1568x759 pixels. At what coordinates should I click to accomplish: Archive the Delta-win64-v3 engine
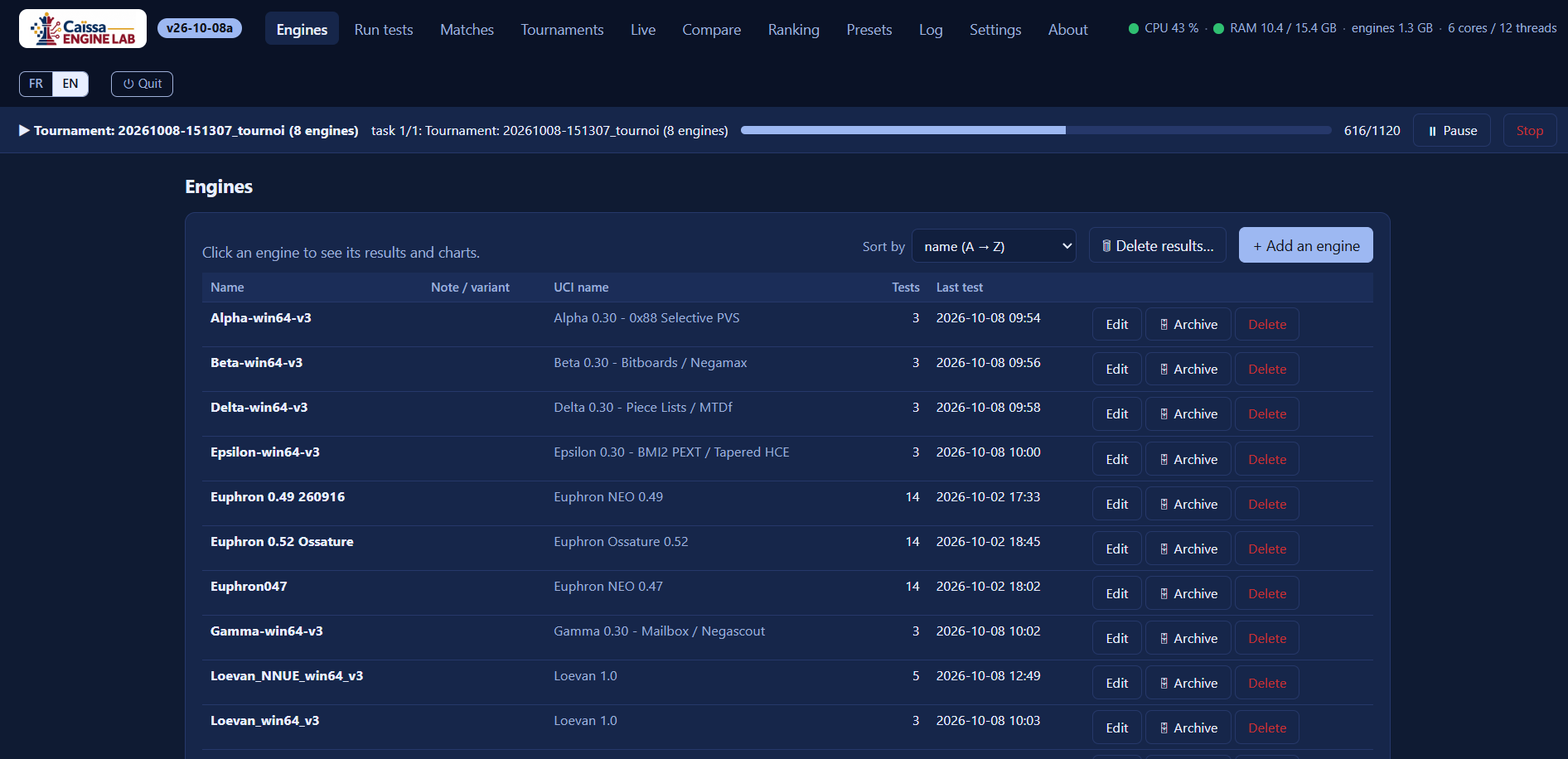(1188, 413)
